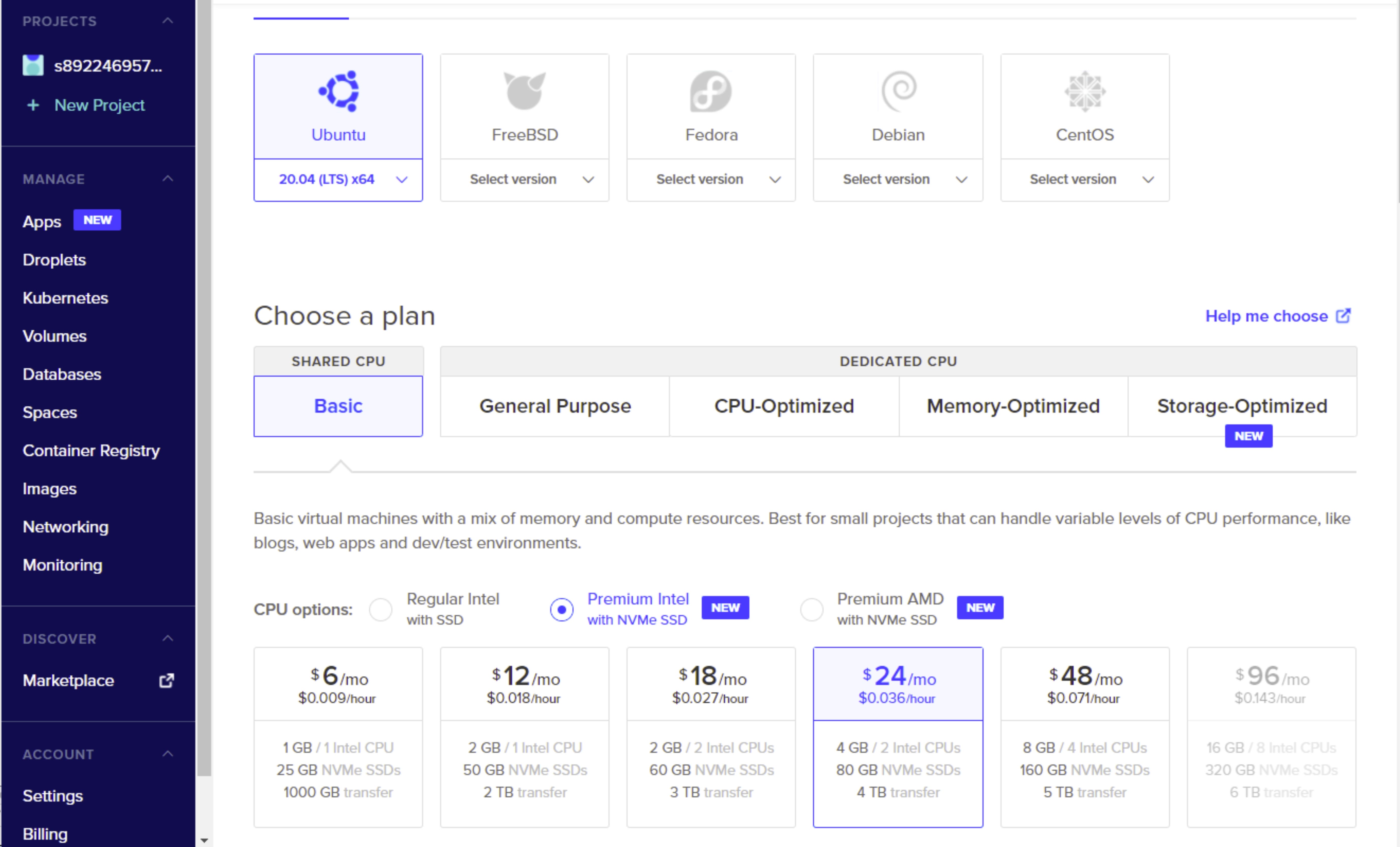Select the $48/mo plan card
The height and width of the screenshot is (847, 1400).
click(x=1085, y=737)
